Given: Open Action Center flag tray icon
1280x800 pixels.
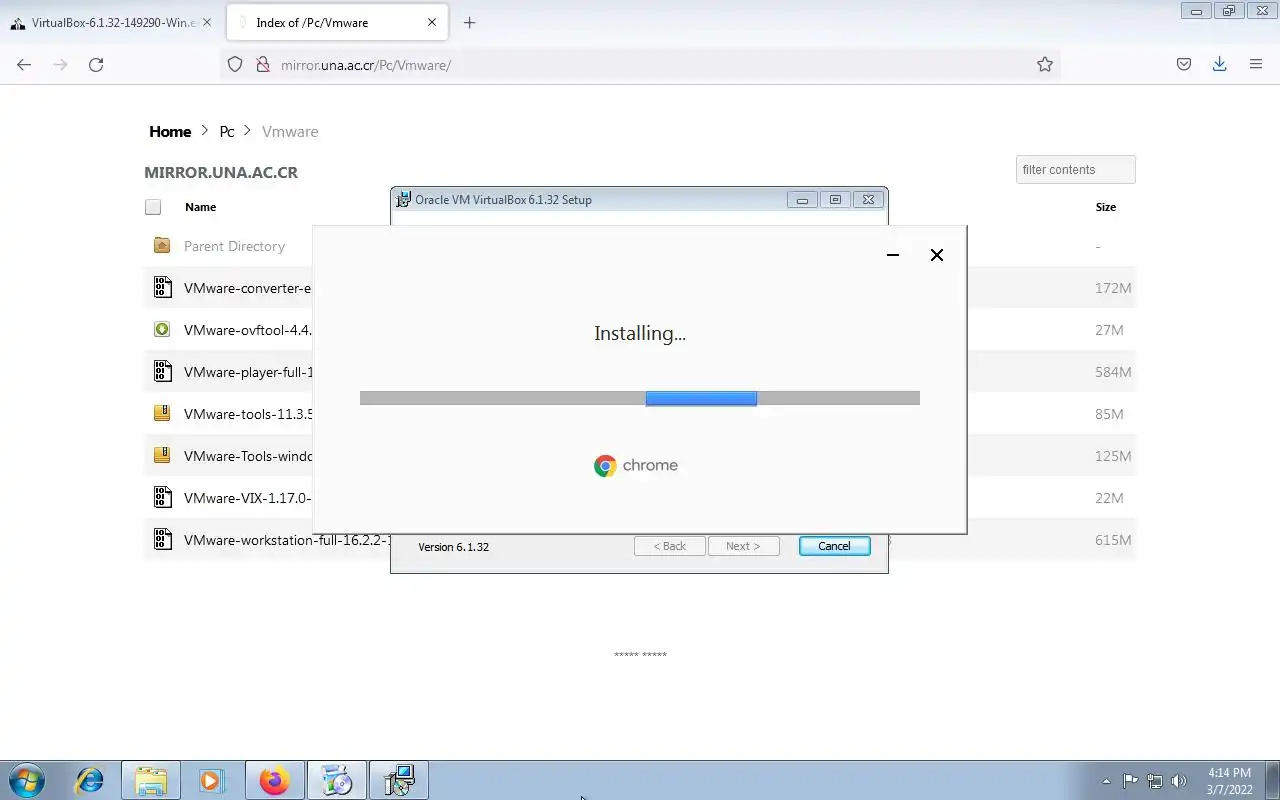Looking at the screenshot, I should click(1130, 781).
